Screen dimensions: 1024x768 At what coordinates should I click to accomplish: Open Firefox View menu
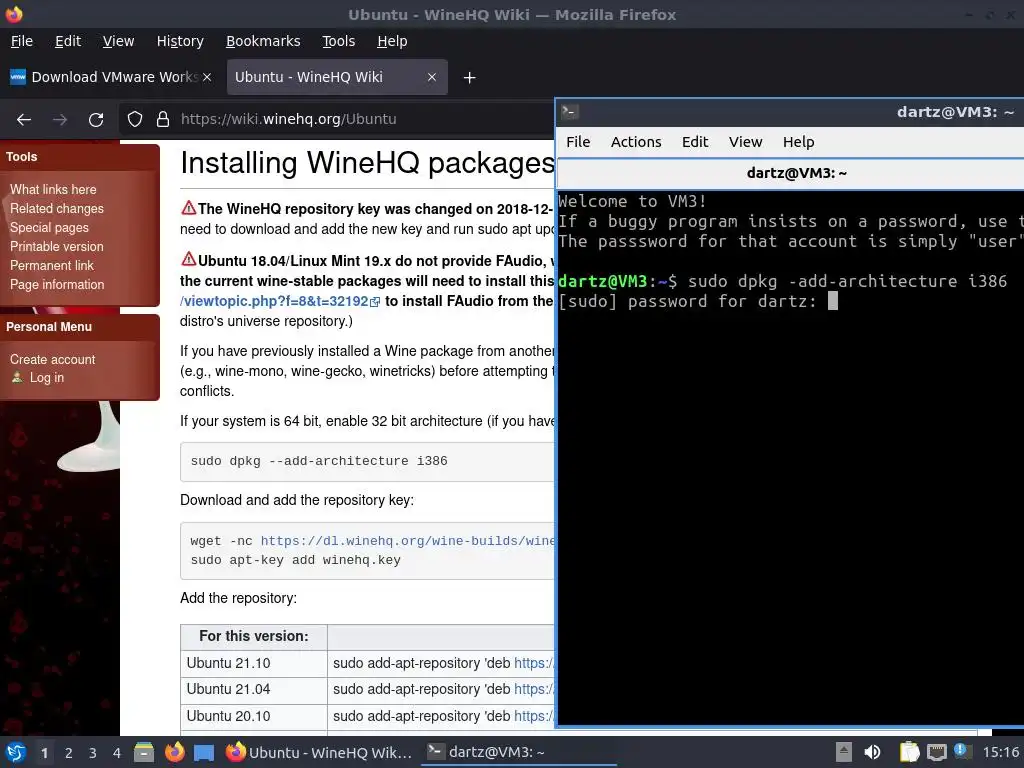(118, 41)
